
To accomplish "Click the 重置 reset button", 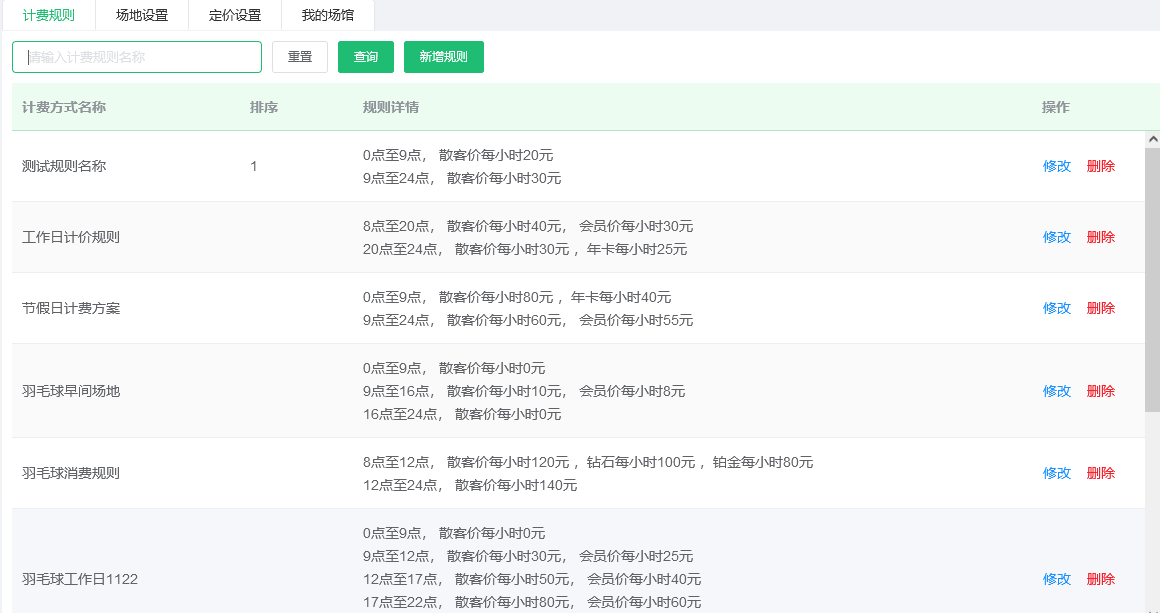I will [299, 57].
